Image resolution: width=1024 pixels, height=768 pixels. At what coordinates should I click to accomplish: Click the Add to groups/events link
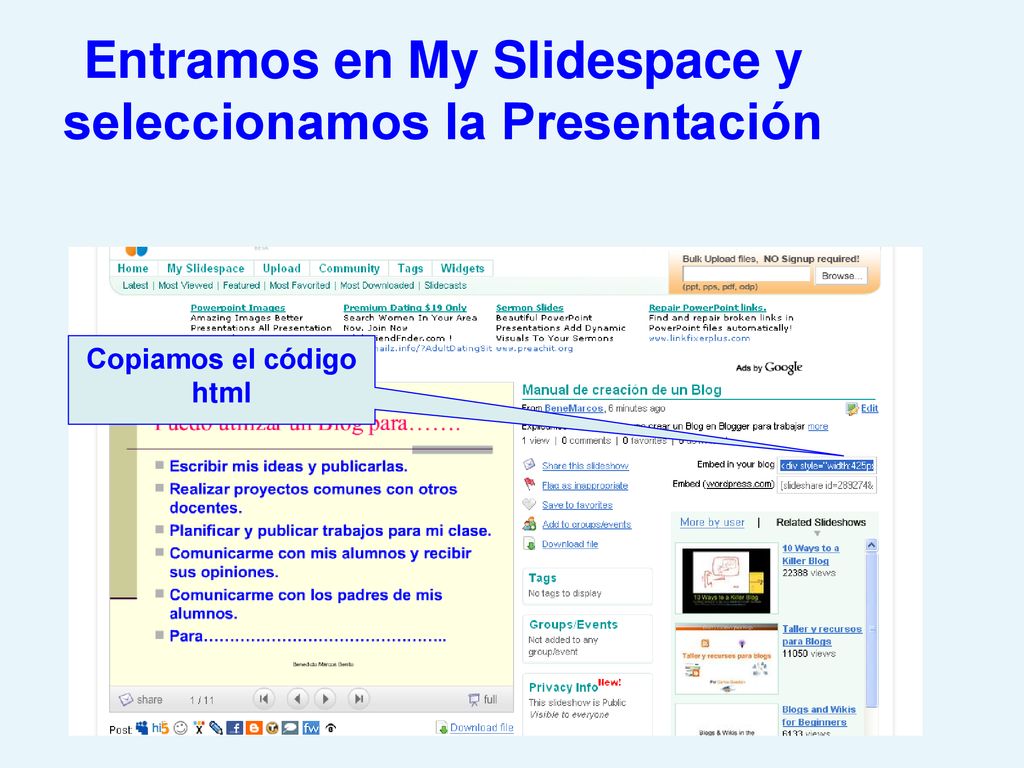pos(586,524)
